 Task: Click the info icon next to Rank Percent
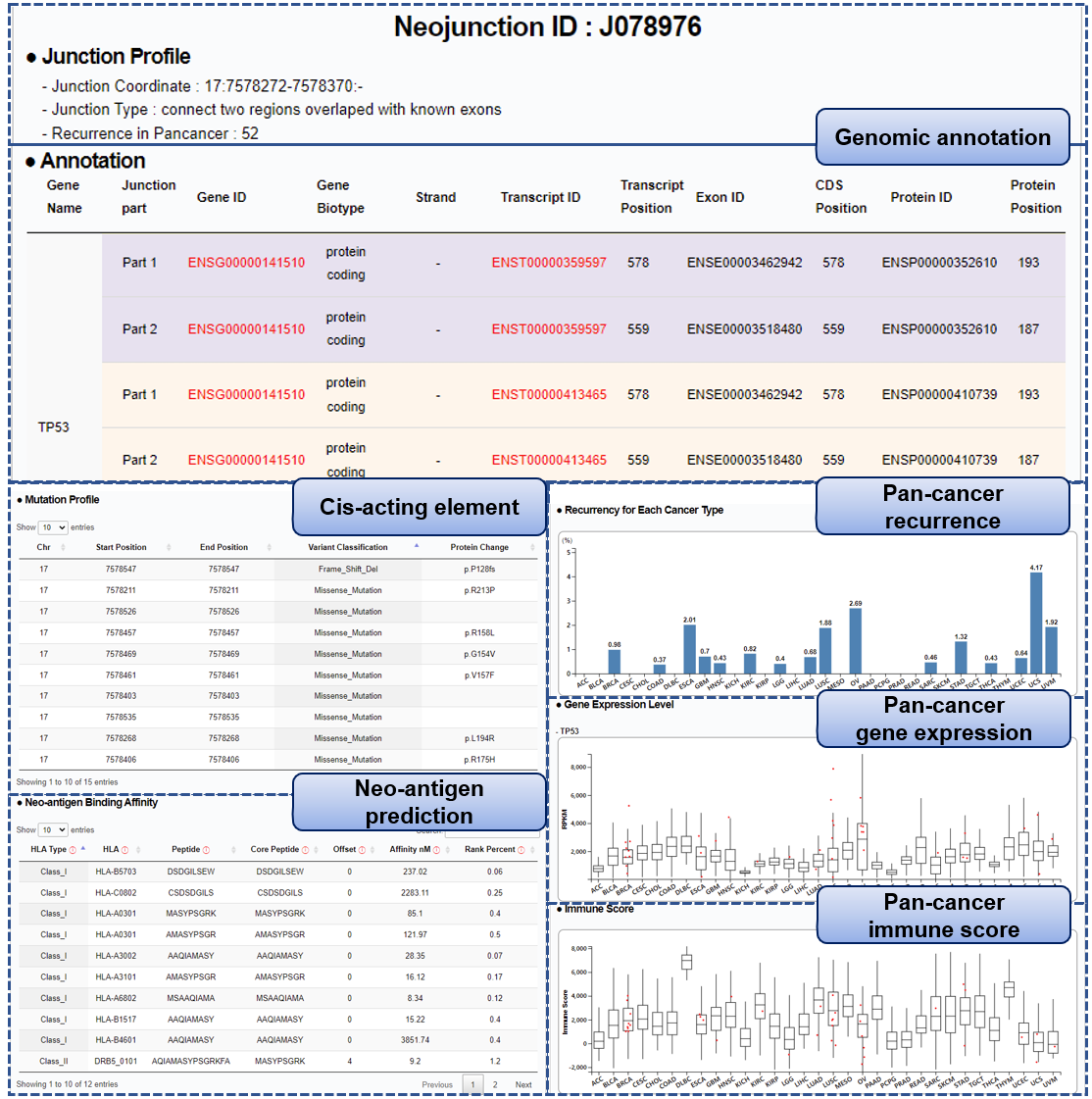click(521, 850)
